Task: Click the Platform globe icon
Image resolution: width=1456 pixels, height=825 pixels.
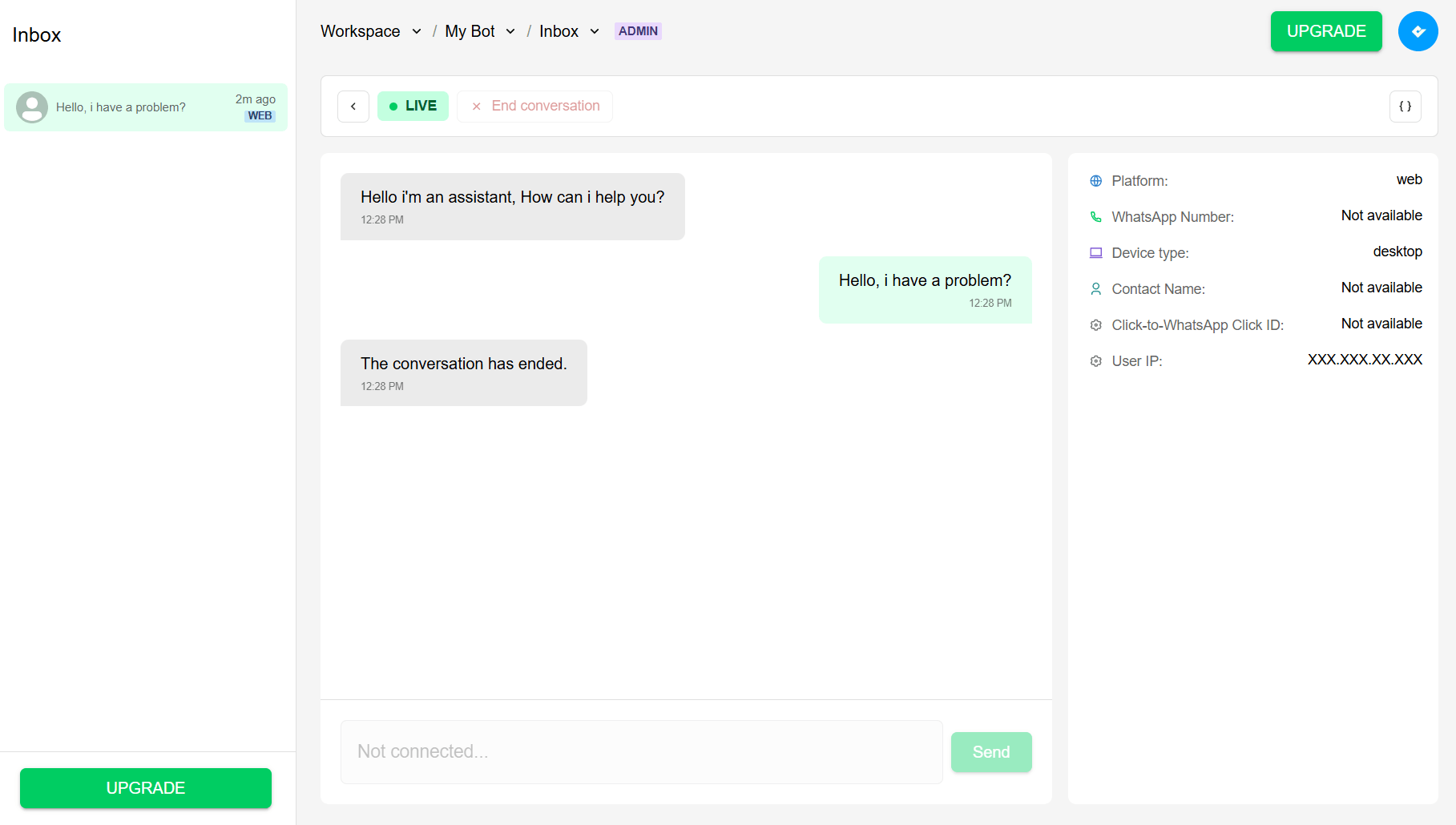Action: click(x=1095, y=181)
